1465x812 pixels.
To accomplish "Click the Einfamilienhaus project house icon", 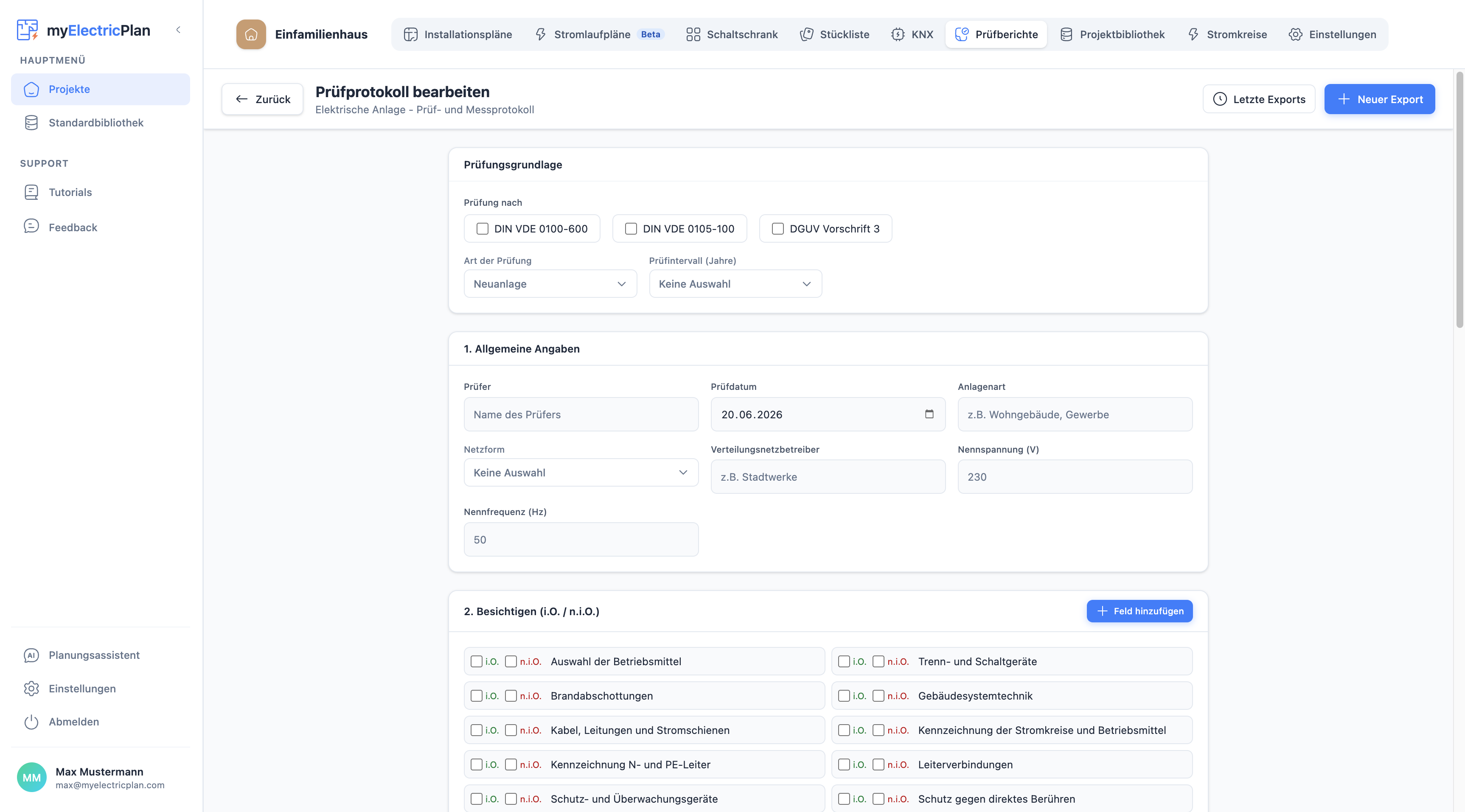I will 251,35.
